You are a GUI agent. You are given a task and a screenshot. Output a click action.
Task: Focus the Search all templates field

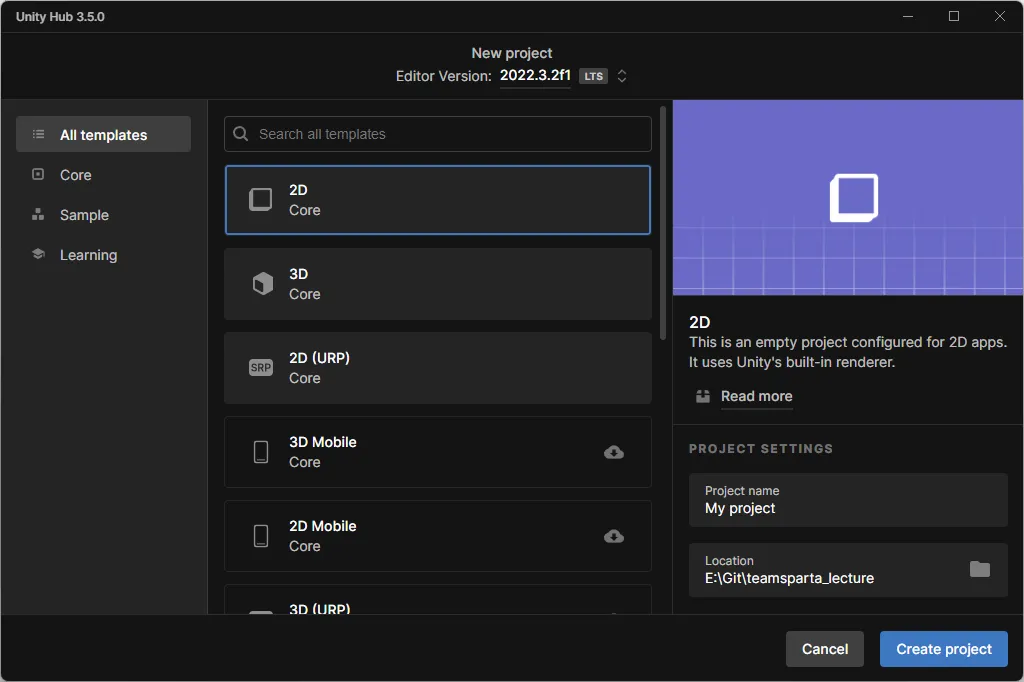pos(438,134)
